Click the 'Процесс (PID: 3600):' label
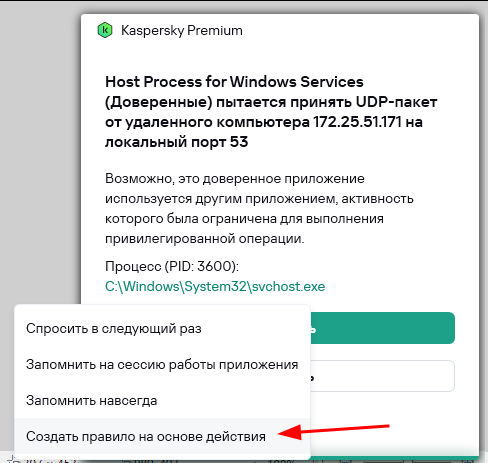This screenshot has width=488, height=463. click(172, 266)
